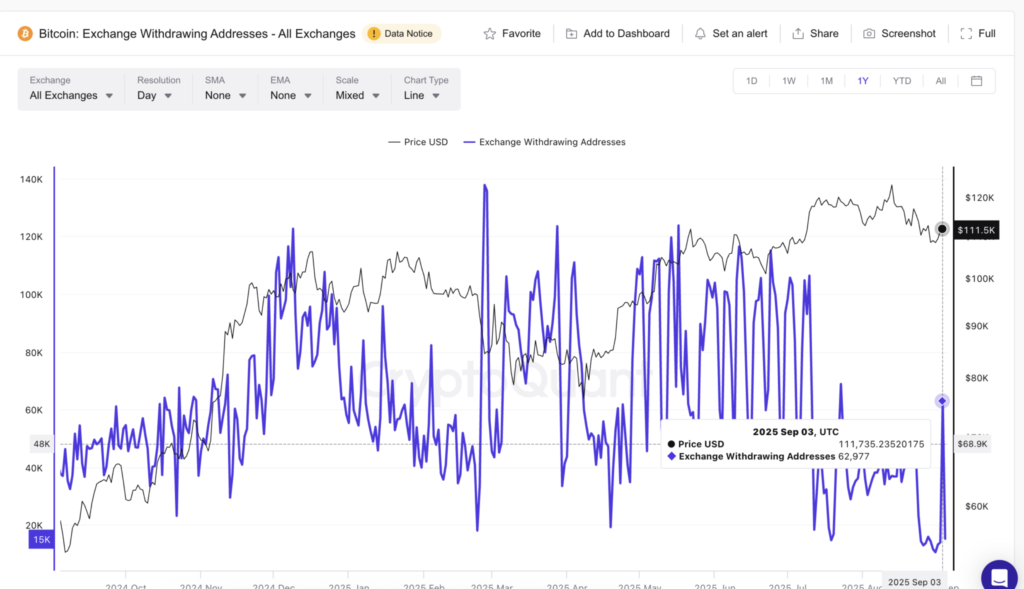Open the Data Notice warning badge
Screen dimensions: 1024x589
coord(401,33)
